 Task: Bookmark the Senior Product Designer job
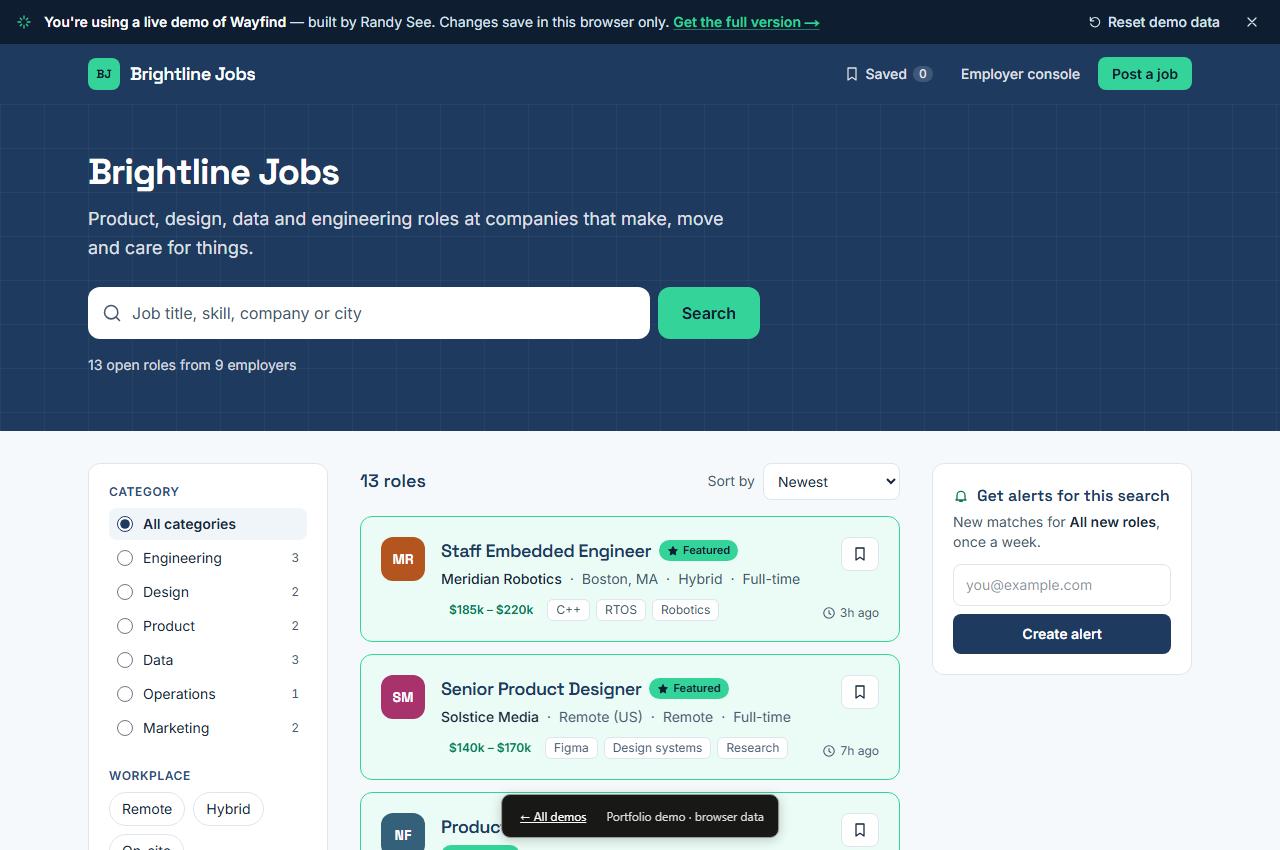click(x=860, y=692)
